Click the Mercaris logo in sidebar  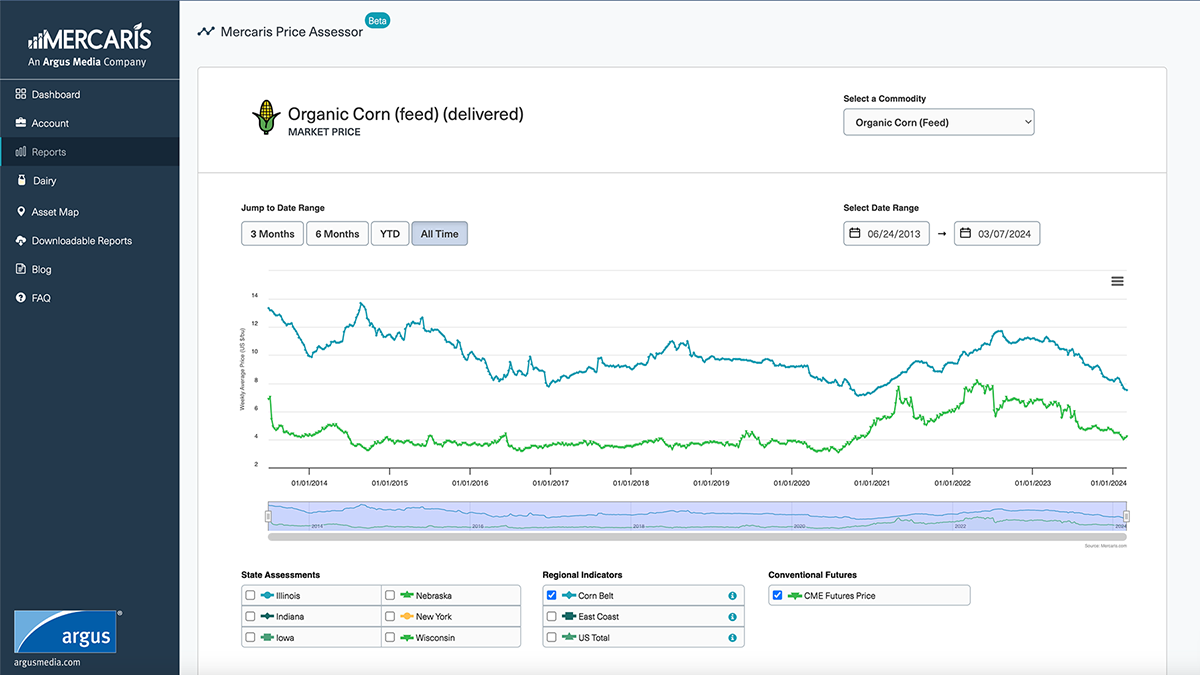click(x=89, y=45)
